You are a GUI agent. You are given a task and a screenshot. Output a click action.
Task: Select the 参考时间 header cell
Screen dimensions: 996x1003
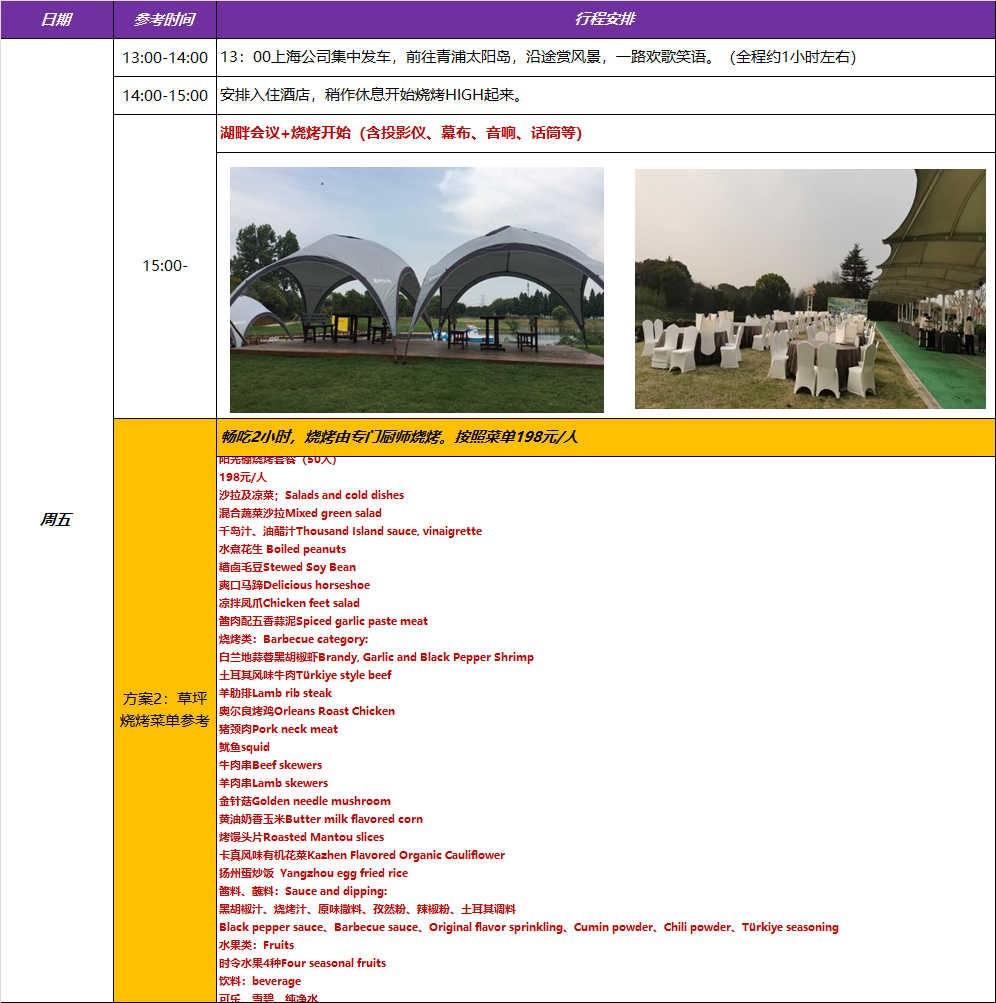tap(164, 19)
